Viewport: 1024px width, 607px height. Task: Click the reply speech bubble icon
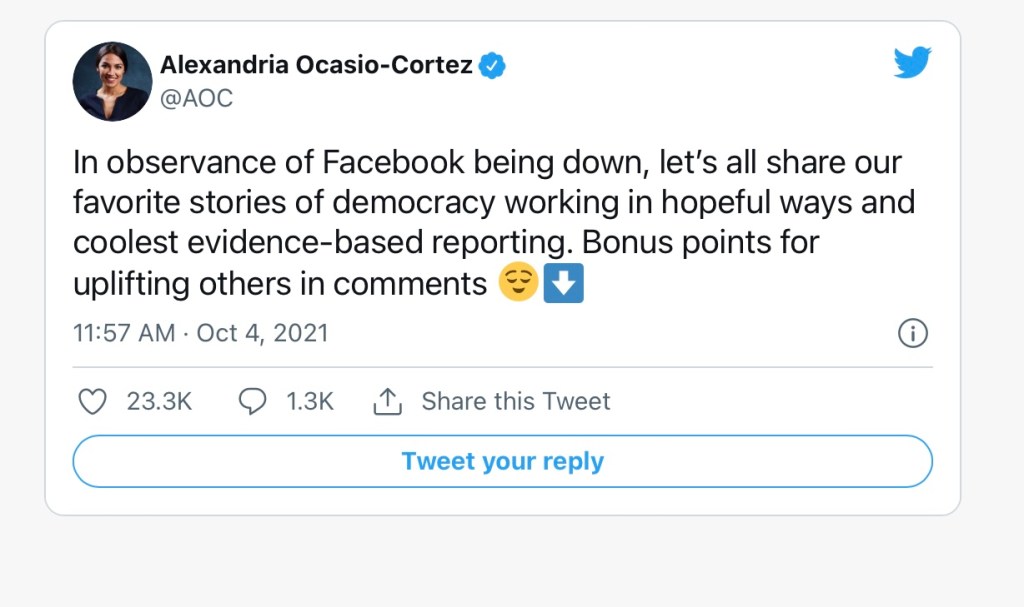tap(253, 402)
